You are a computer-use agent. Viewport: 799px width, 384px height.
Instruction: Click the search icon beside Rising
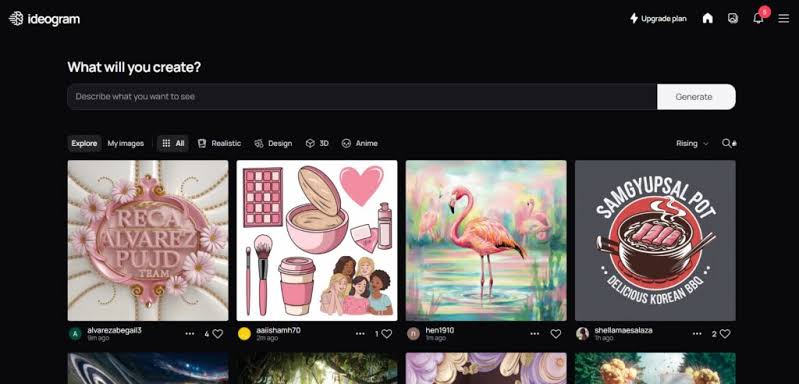[729, 143]
